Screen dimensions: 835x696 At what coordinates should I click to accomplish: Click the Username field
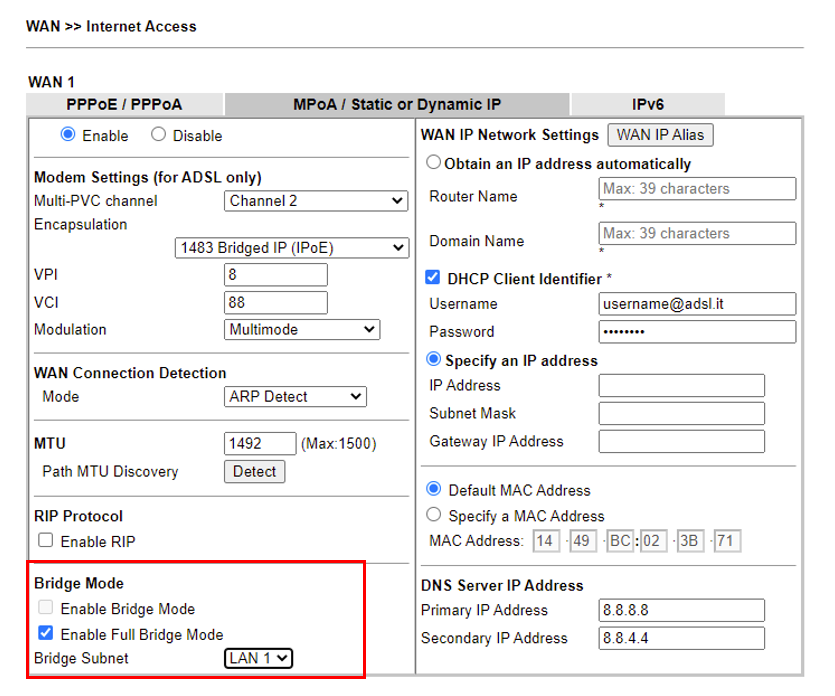(697, 304)
